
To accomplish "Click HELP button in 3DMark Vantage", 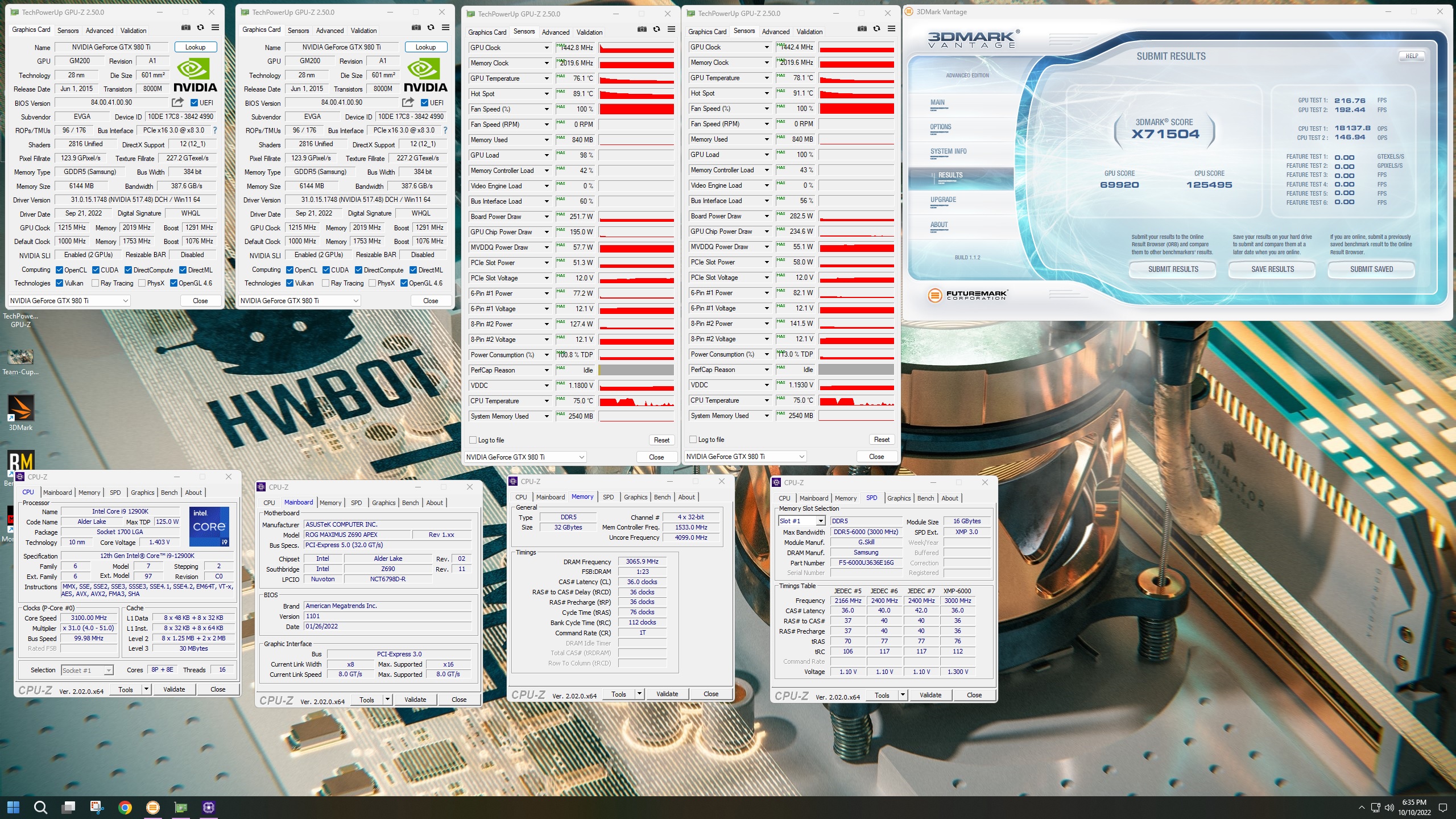I will coord(1412,56).
